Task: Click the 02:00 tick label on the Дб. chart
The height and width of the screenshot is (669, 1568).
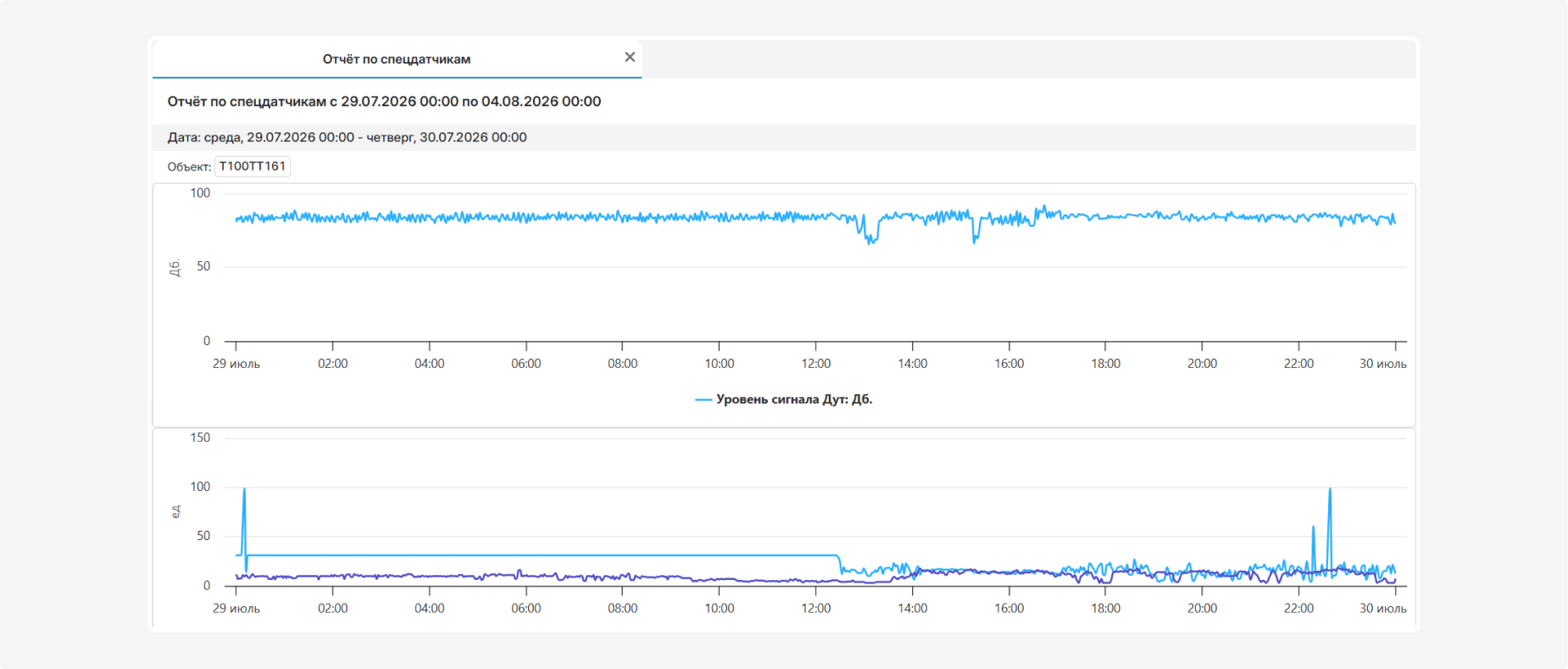Action: 333,364
